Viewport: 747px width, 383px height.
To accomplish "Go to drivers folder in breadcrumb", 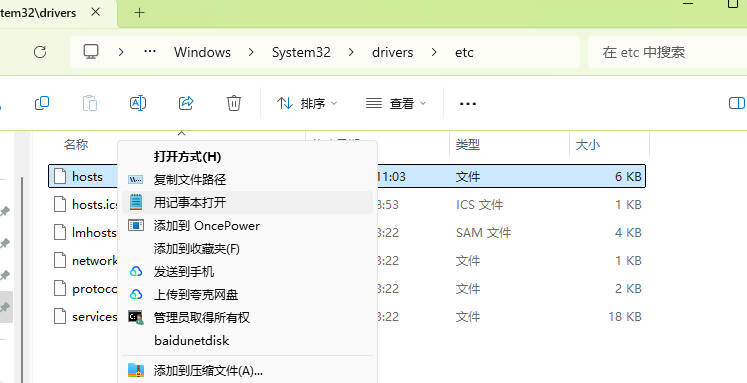I will coord(393,52).
